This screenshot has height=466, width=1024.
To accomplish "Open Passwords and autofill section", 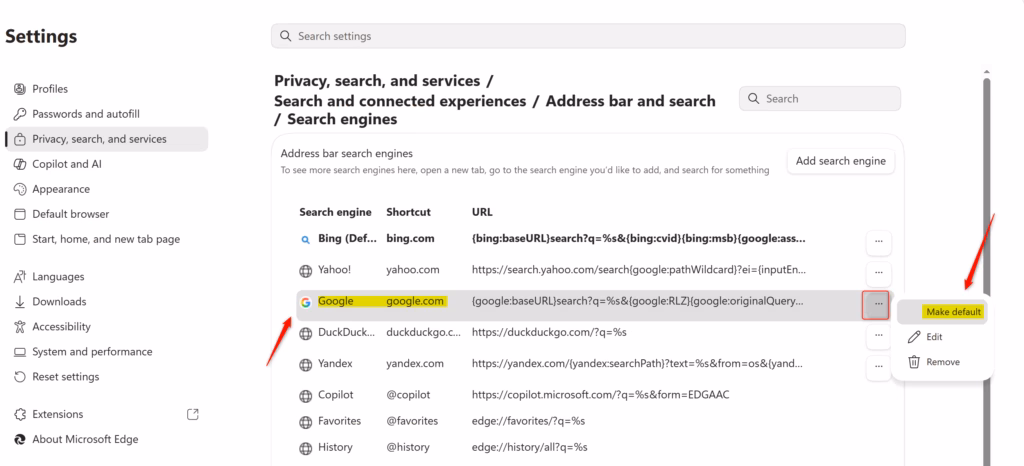I will click(86, 114).
